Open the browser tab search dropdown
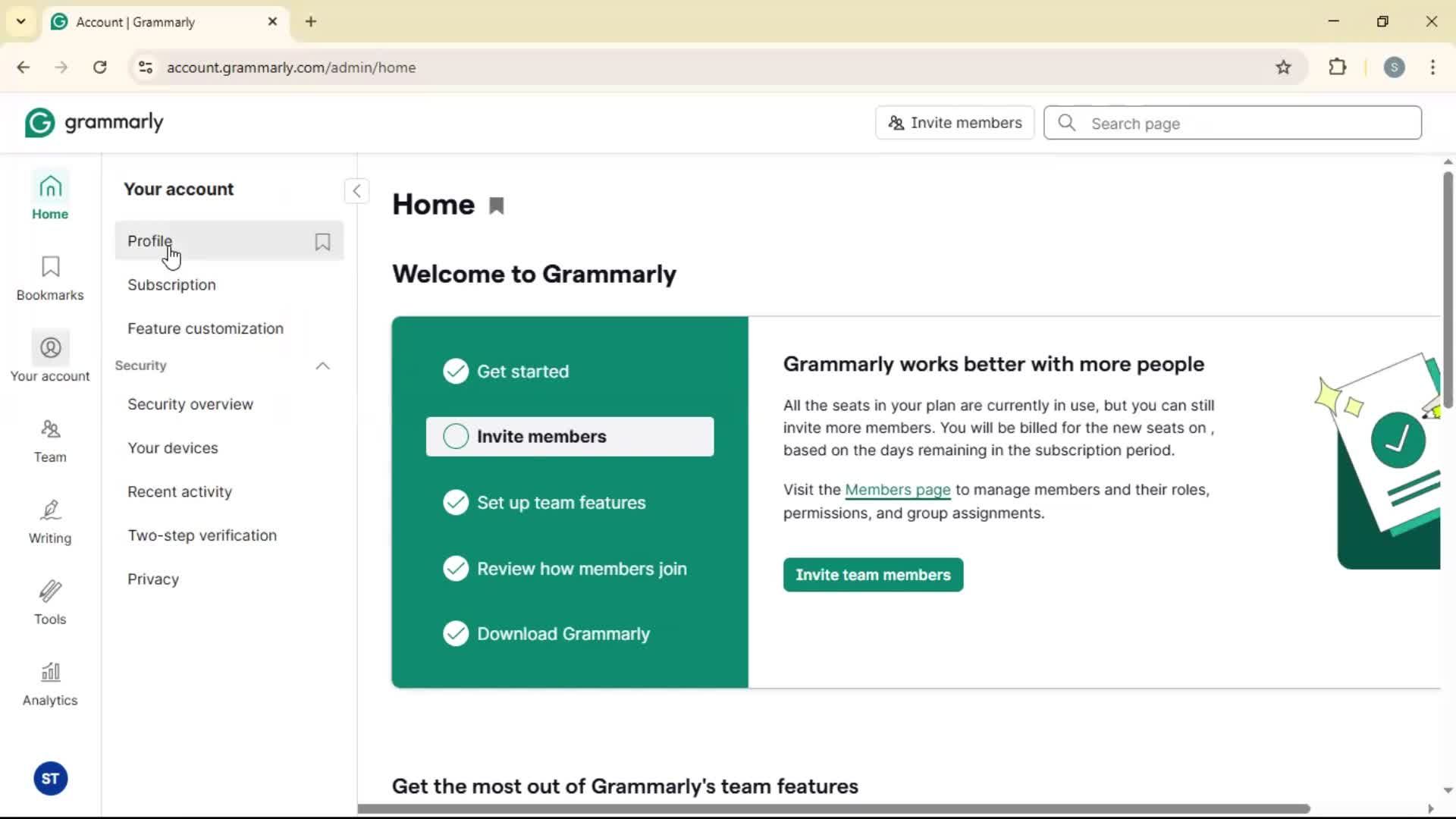This screenshot has height=819, width=1456. pos(21,21)
